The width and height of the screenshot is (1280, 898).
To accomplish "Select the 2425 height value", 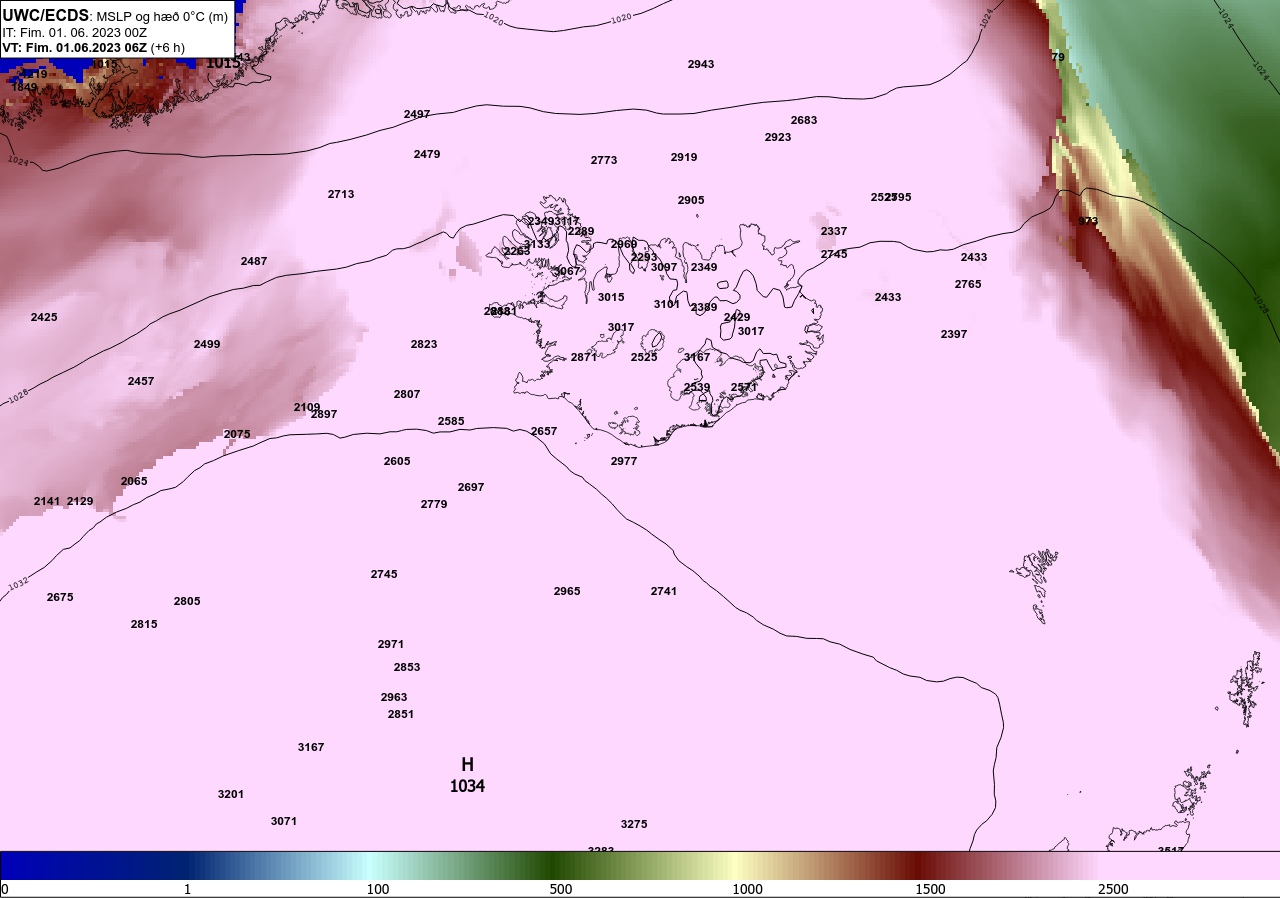I will 44,317.
